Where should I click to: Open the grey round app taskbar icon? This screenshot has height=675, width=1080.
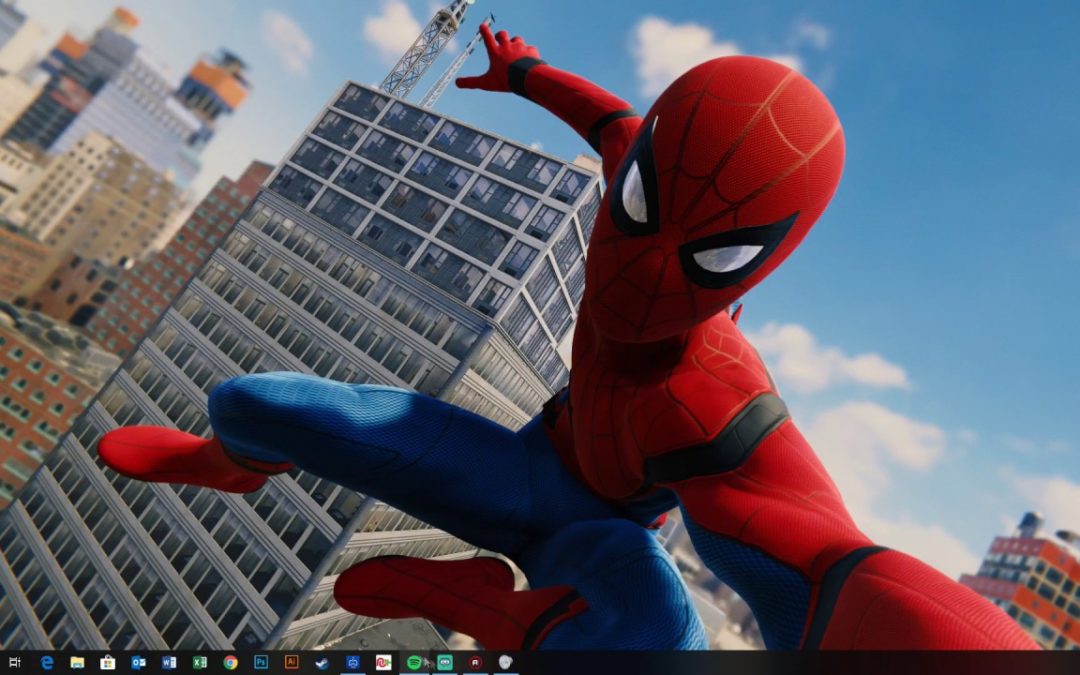click(506, 663)
